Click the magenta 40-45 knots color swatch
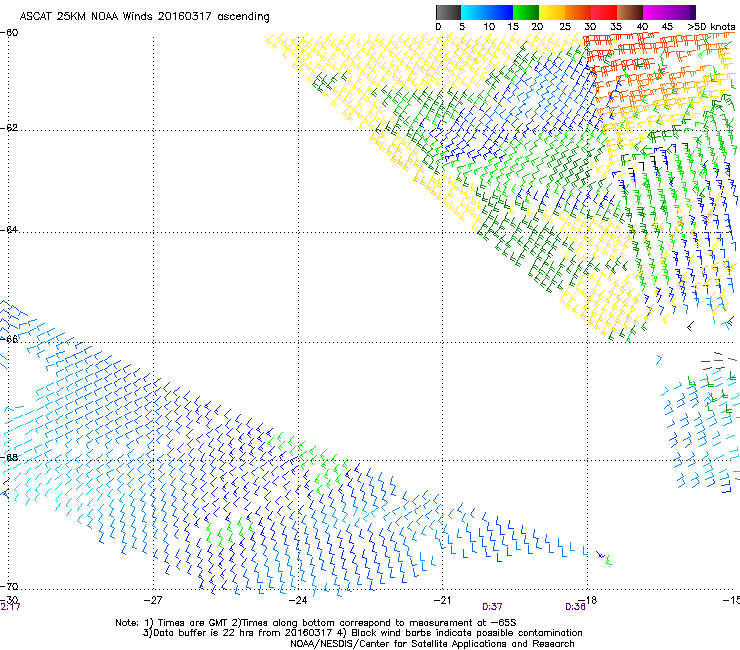740x650 pixels. tap(656, 12)
